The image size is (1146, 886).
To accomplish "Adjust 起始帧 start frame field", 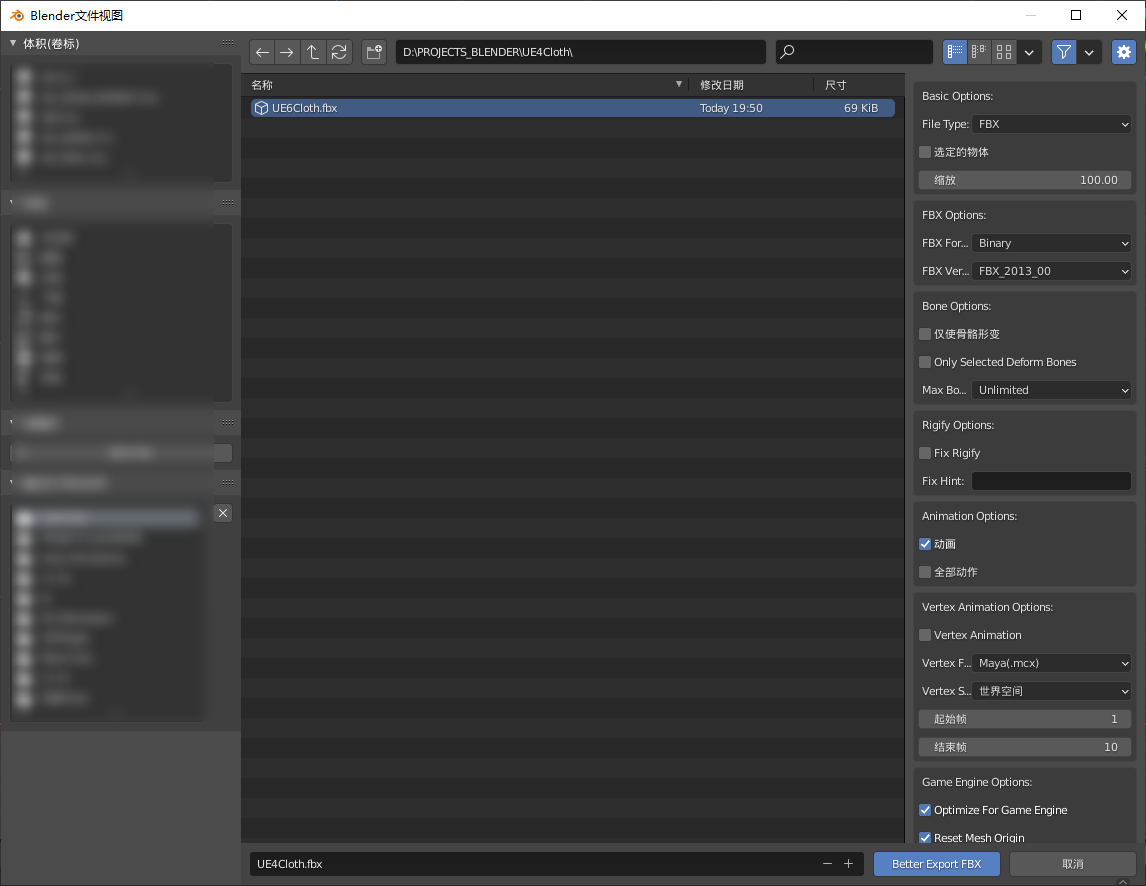I will coord(1025,719).
